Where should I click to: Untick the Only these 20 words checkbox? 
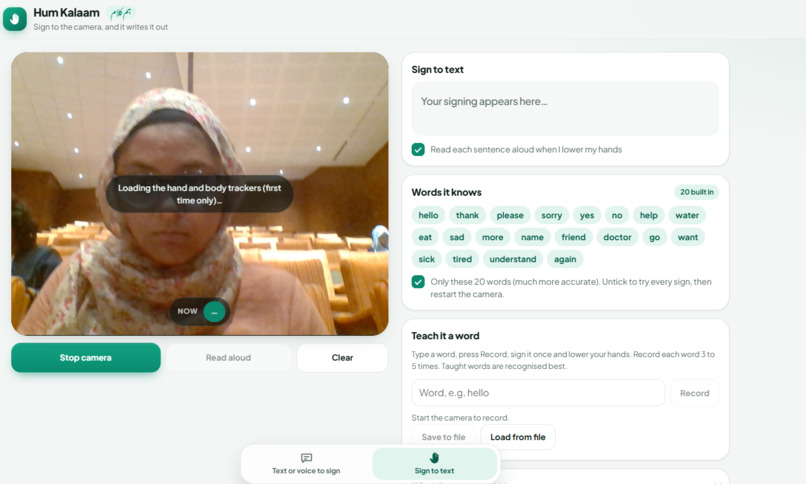point(418,282)
